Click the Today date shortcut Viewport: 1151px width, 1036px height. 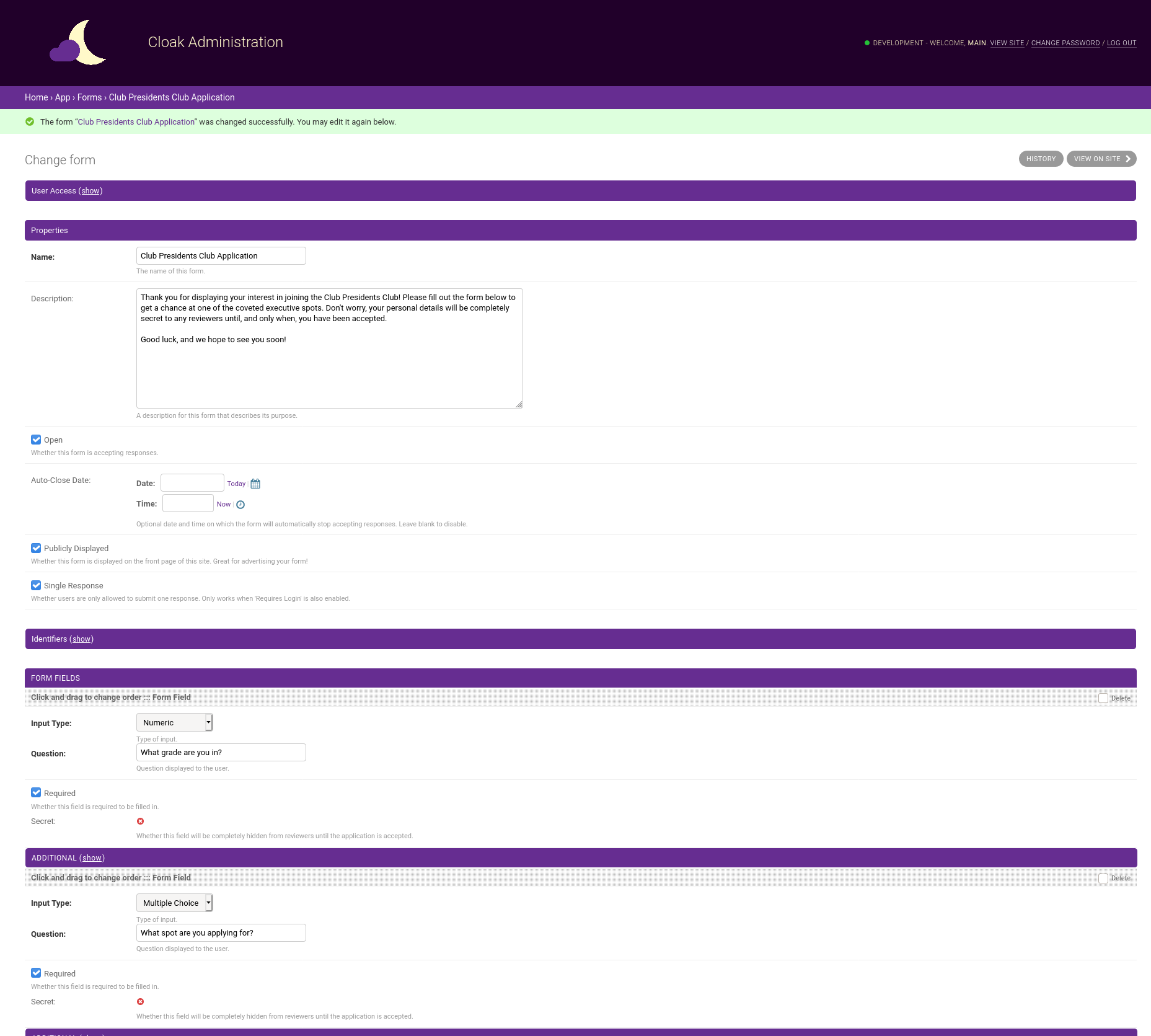point(236,484)
